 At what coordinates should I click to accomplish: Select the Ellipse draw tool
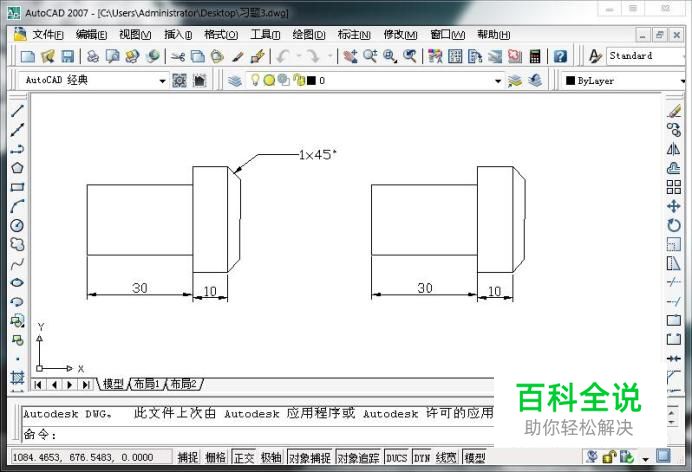[x=17, y=283]
